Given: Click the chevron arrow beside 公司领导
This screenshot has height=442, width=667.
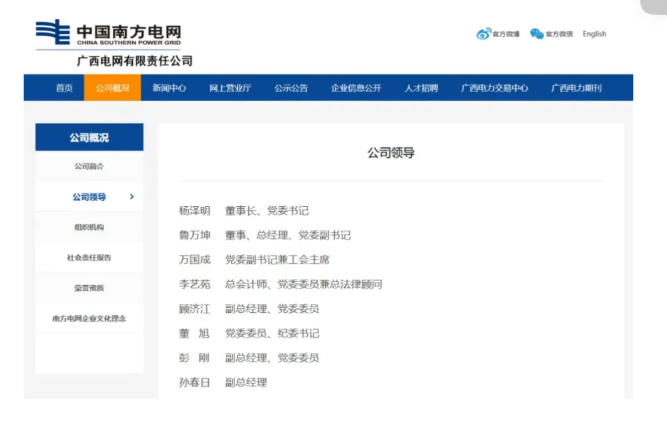Looking at the screenshot, I should coord(132,197).
